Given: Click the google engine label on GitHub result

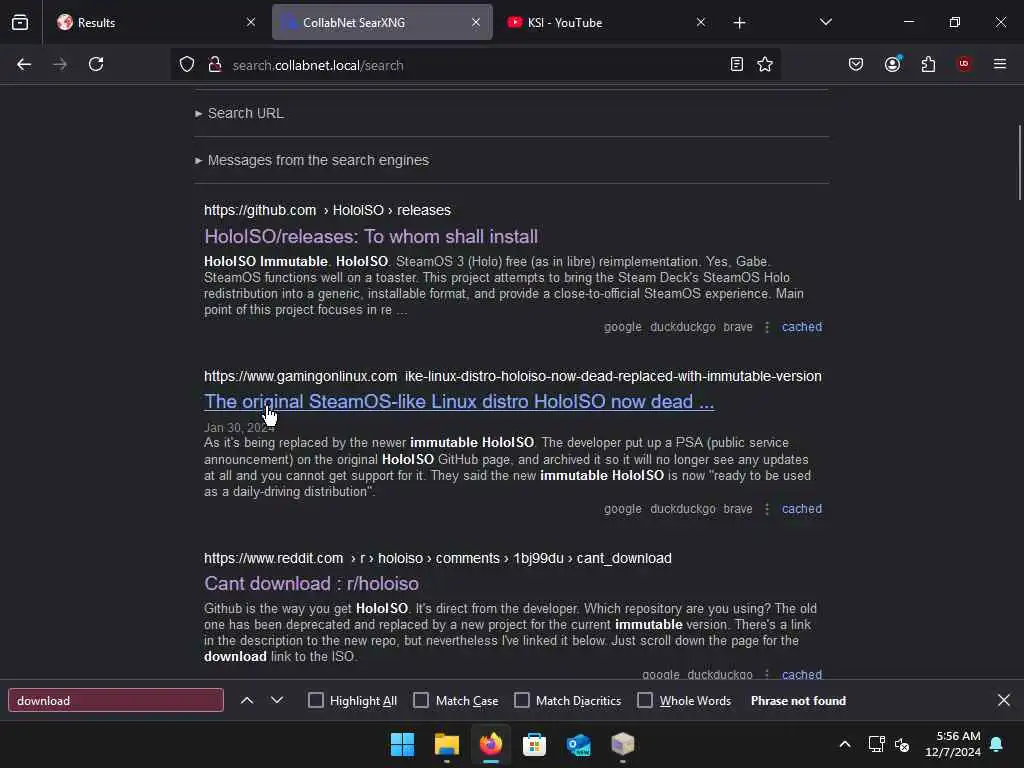Looking at the screenshot, I should (x=622, y=327).
